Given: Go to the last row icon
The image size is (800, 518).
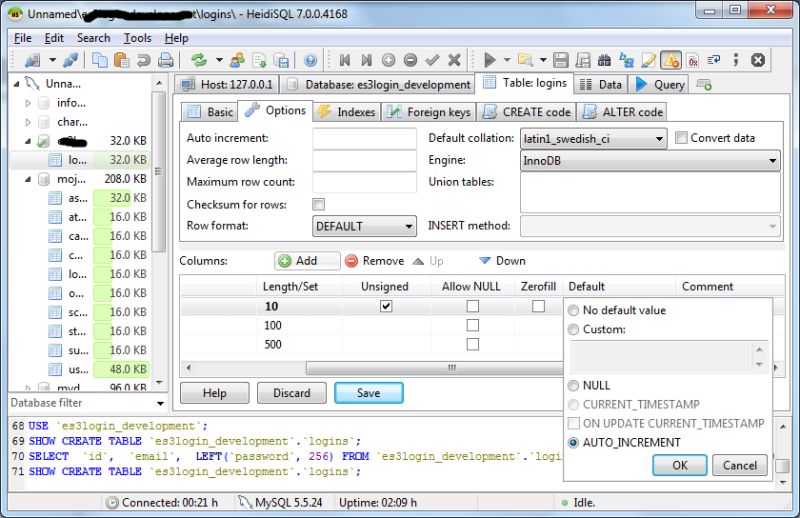Looking at the screenshot, I should (366, 60).
